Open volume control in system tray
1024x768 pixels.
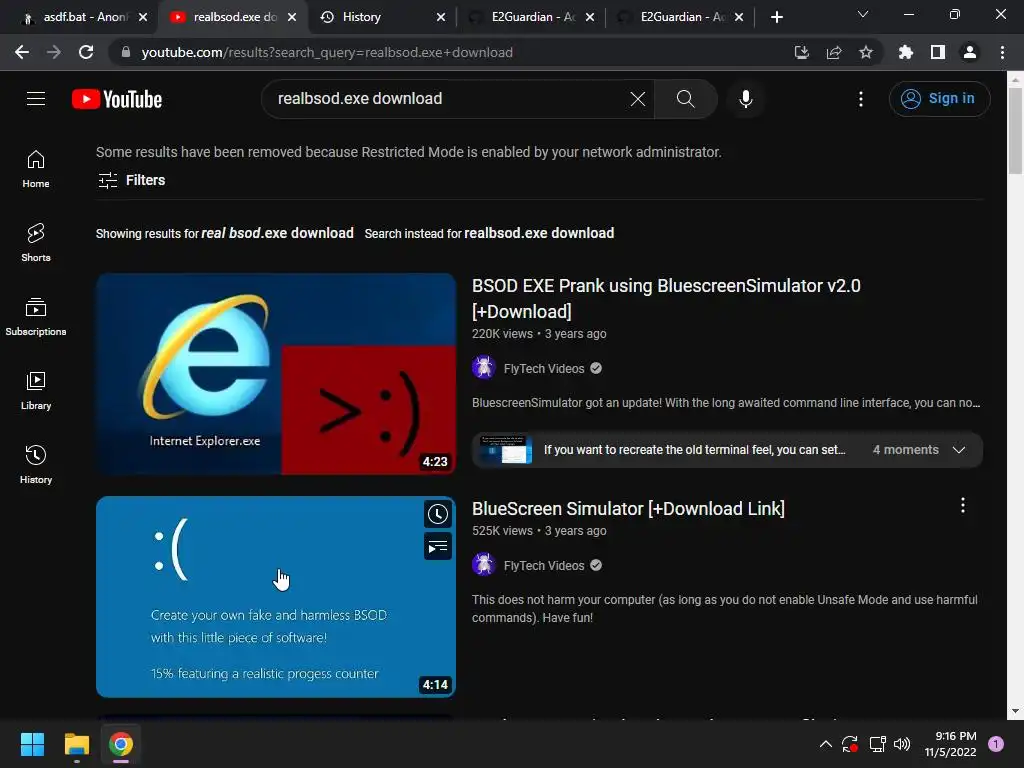(902, 744)
